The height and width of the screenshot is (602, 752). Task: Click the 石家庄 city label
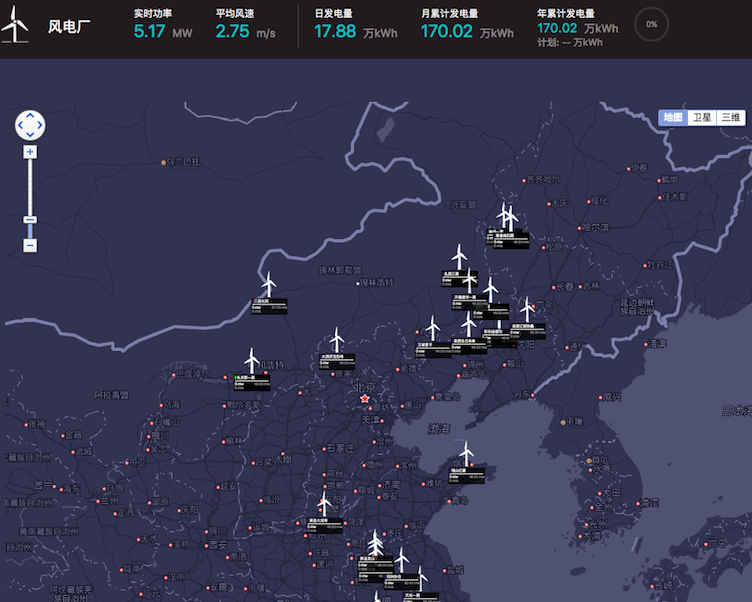(x=340, y=448)
